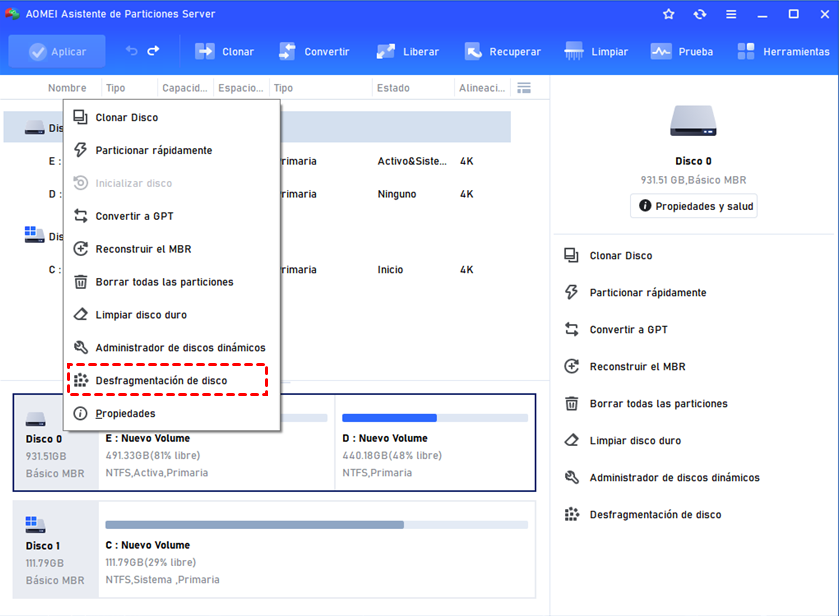Select the D: partition row in the list
The image size is (839, 616).
click(x=257, y=194)
